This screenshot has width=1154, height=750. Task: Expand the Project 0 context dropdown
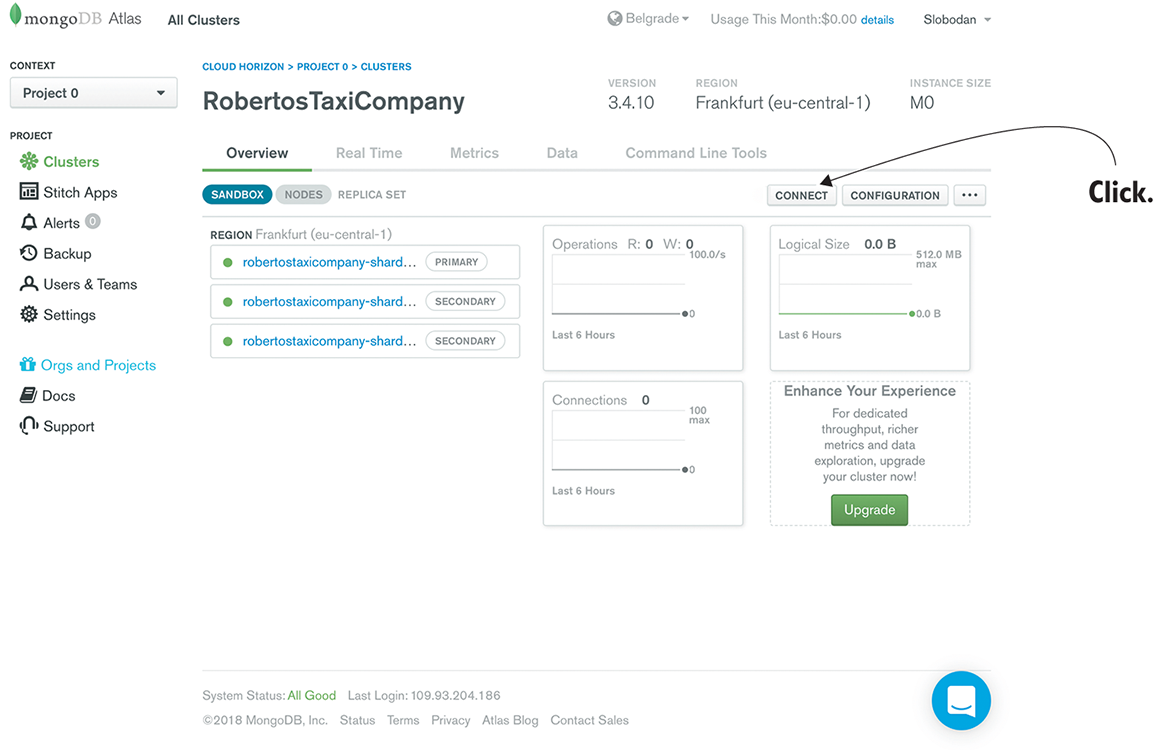click(x=93, y=93)
